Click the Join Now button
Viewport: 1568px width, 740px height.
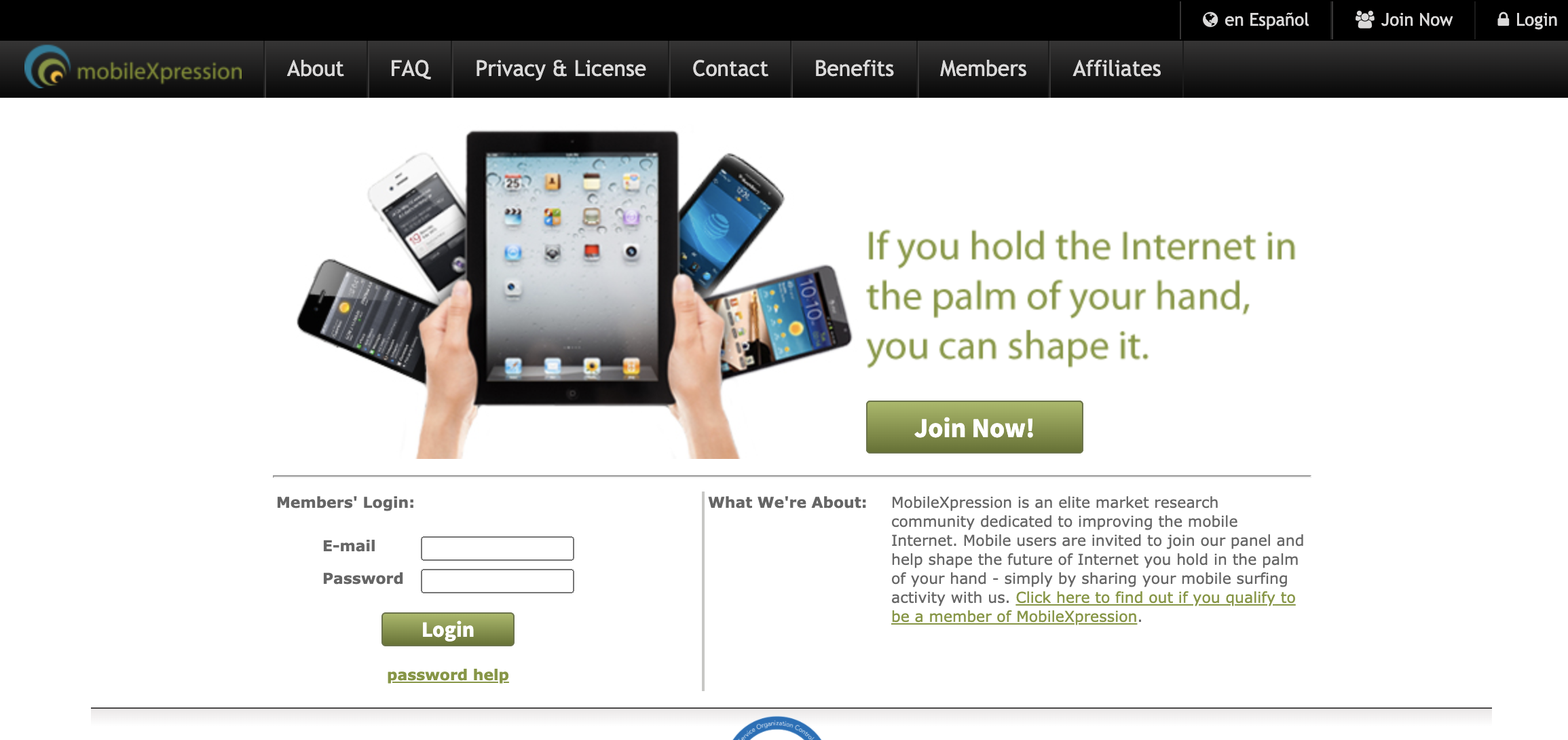coord(975,427)
